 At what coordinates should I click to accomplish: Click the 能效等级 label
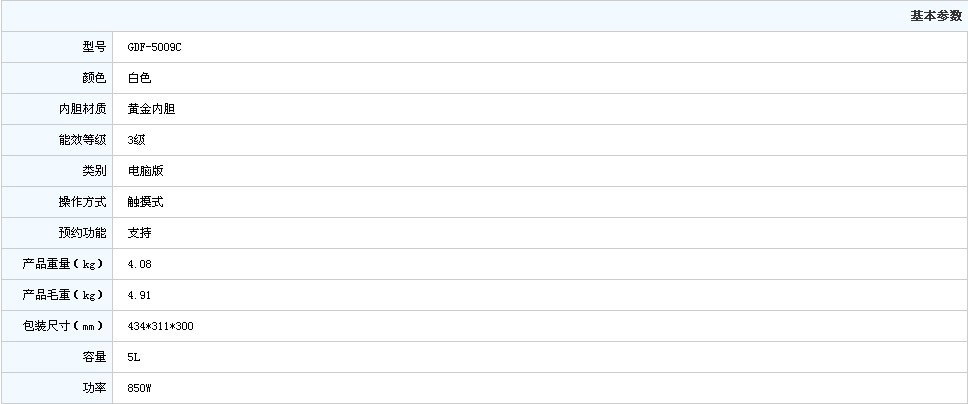coord(82,140)
